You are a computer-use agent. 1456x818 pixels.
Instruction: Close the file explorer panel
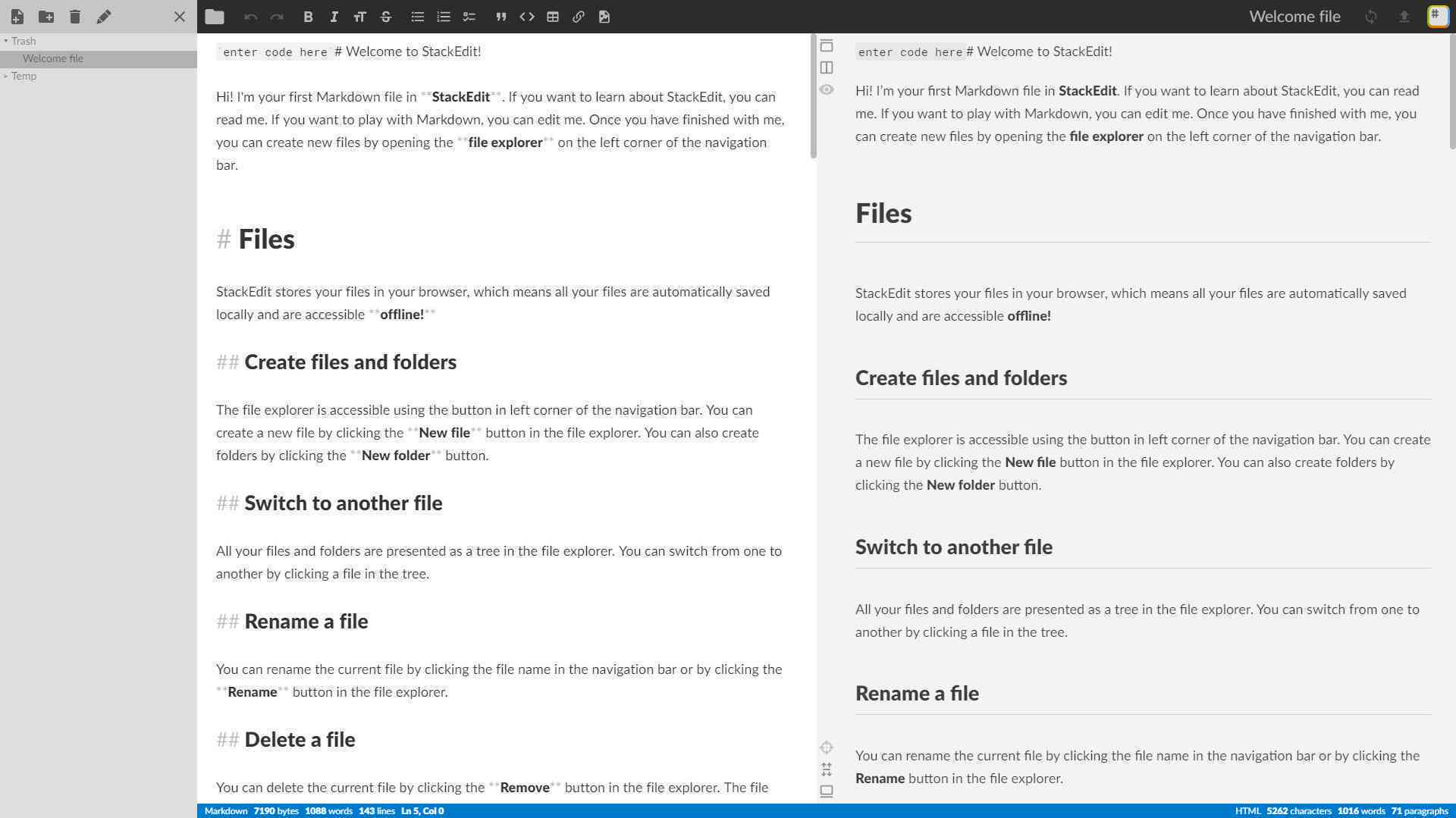pos(180,17)
